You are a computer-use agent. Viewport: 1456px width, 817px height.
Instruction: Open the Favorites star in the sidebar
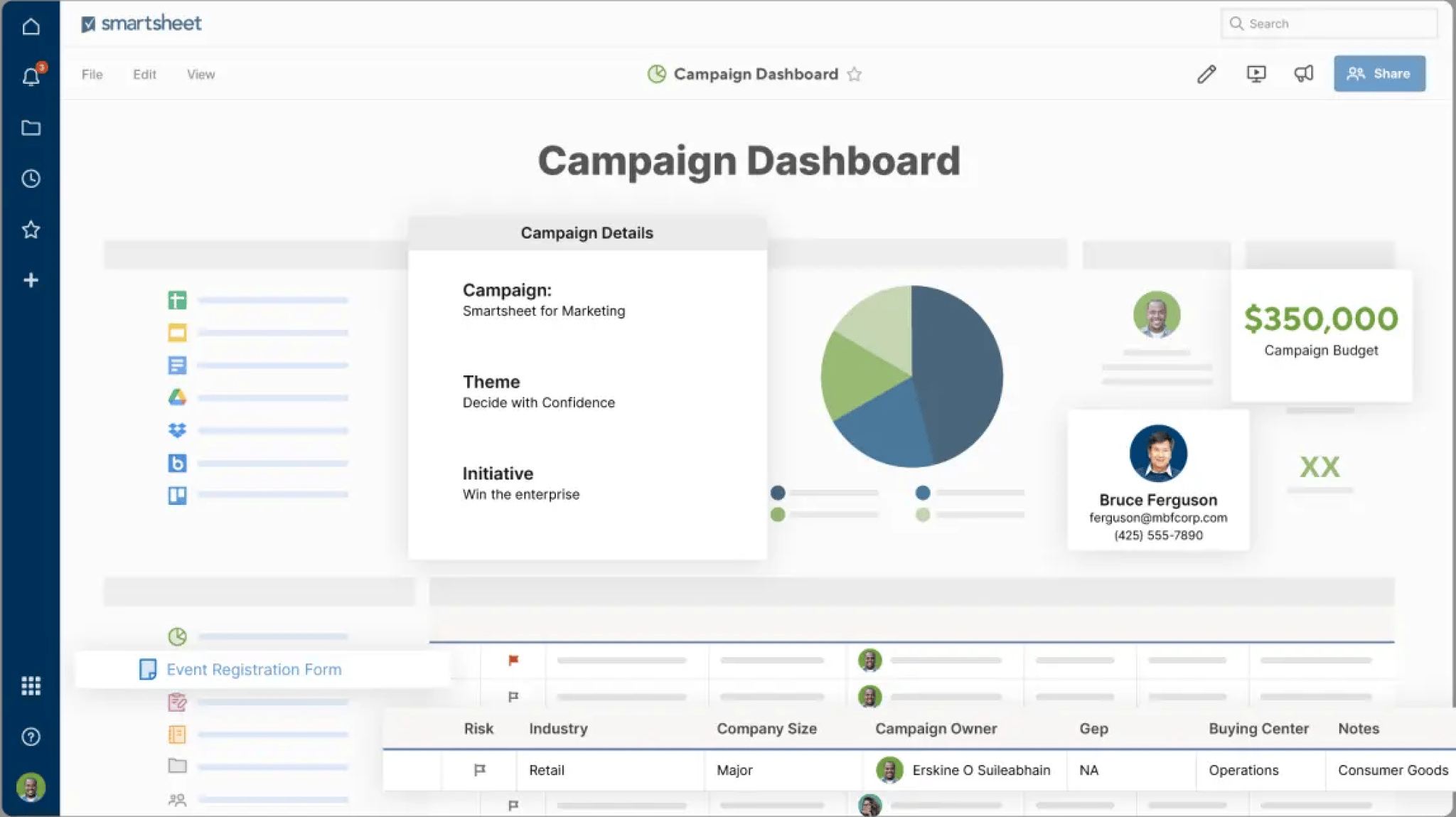[x=31, y=229]
